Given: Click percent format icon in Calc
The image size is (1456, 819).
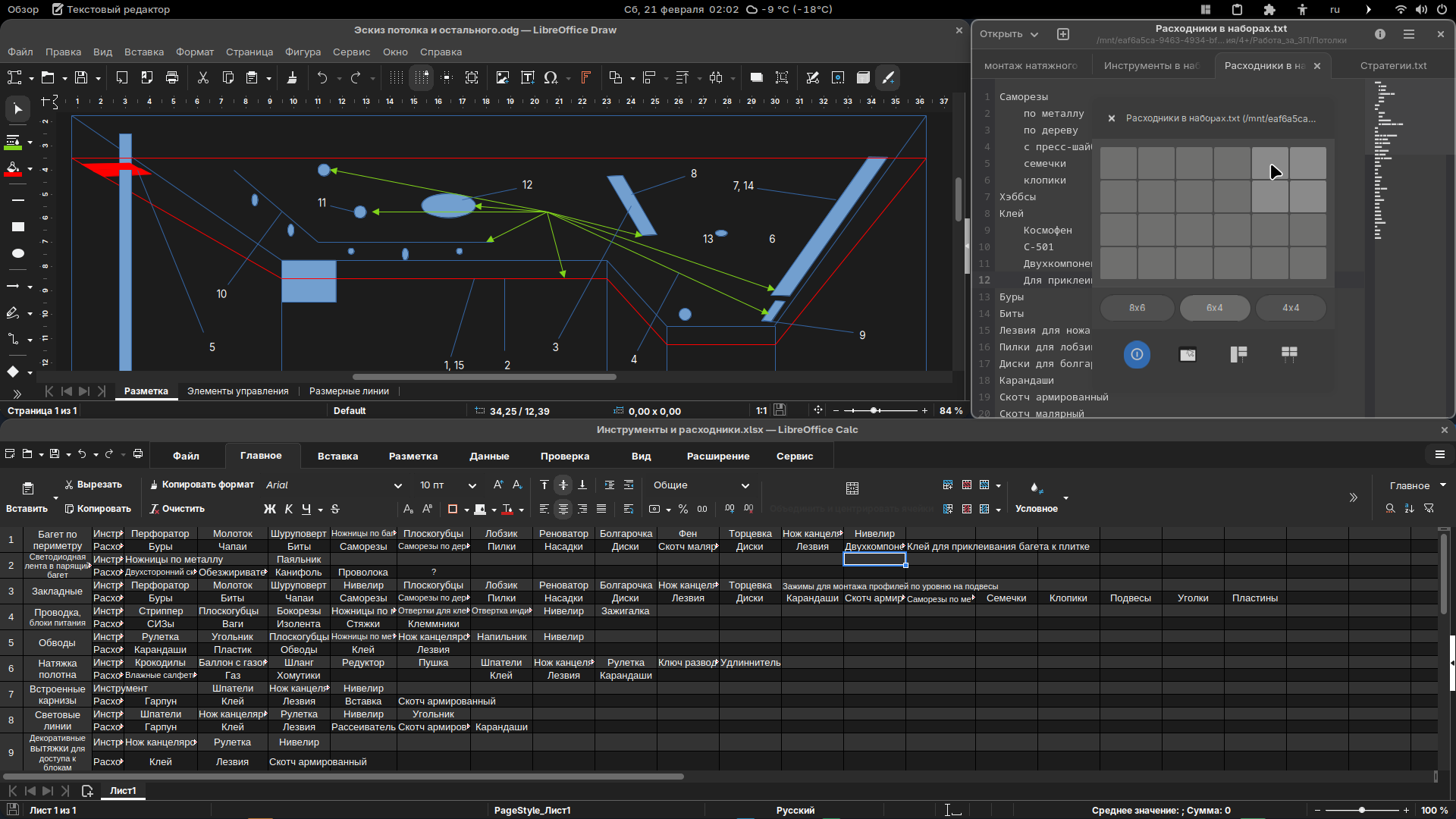Looking at the screenshot, I should (683, 509).
